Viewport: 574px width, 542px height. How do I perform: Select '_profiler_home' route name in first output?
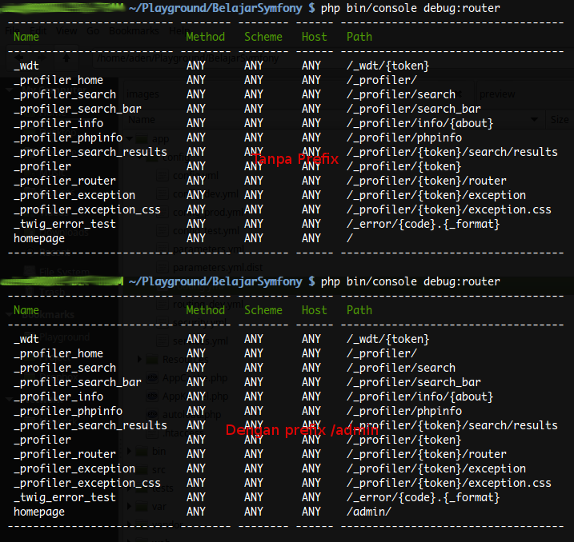click(58, 80)
